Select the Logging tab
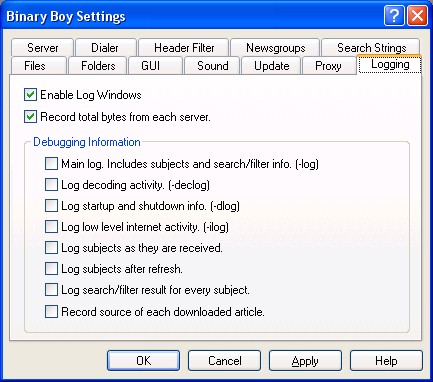Screen dimensions: 433x382 click(x=390, y=65)
